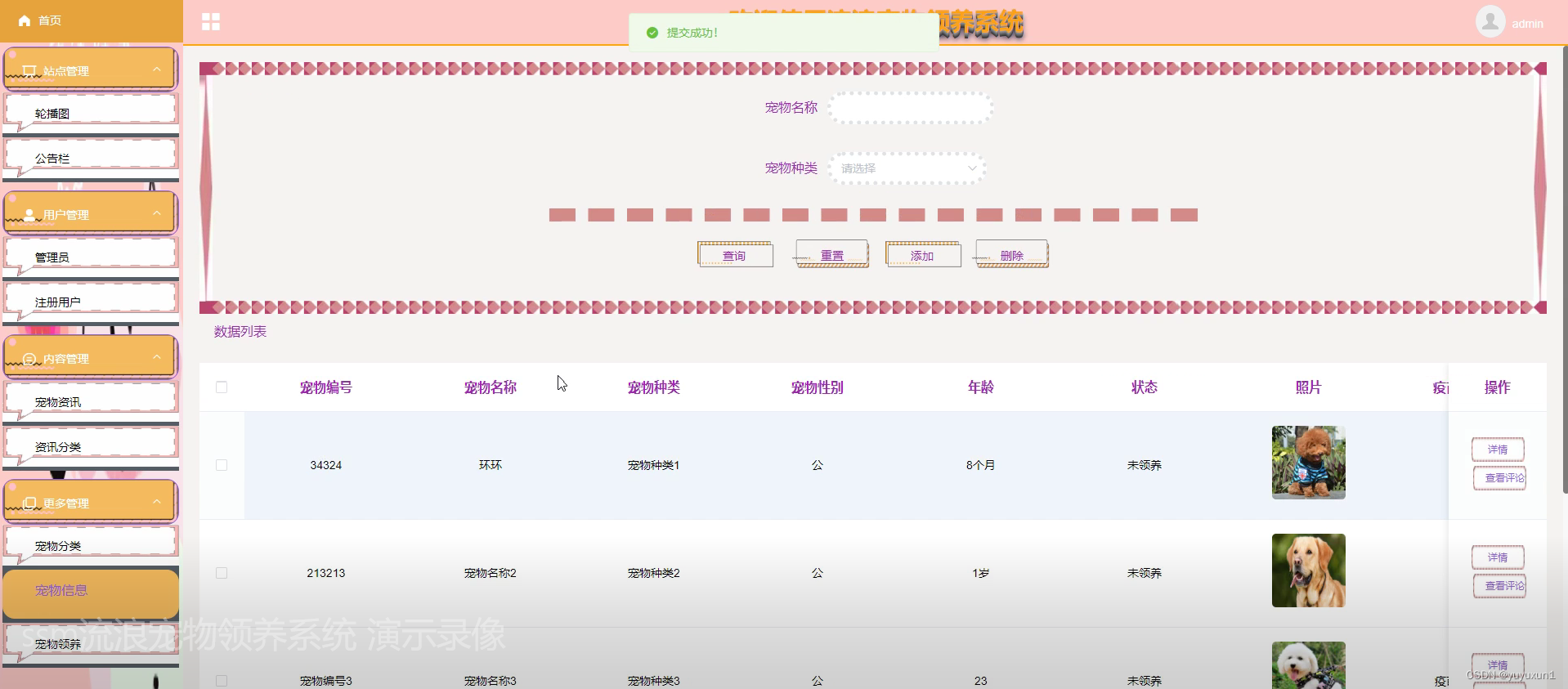Click the green success check icon
The height and width of the screenshot is (689, 1568).
[x=652, y=33]
